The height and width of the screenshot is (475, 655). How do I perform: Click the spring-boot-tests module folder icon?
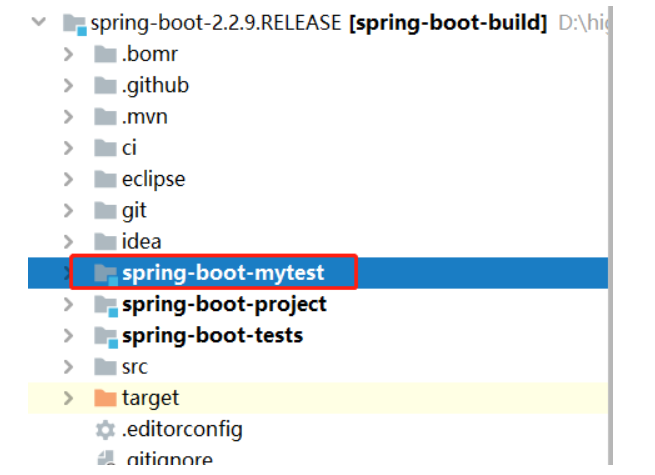click(x=106, y=337)
